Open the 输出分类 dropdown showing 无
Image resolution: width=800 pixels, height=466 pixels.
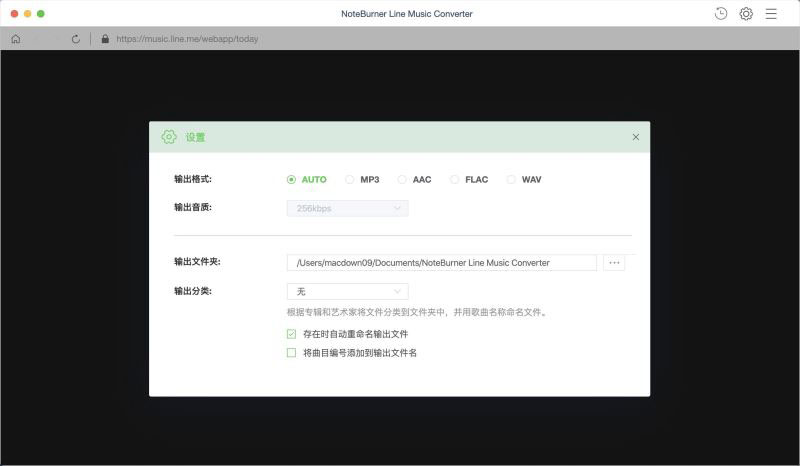point(347,291)
